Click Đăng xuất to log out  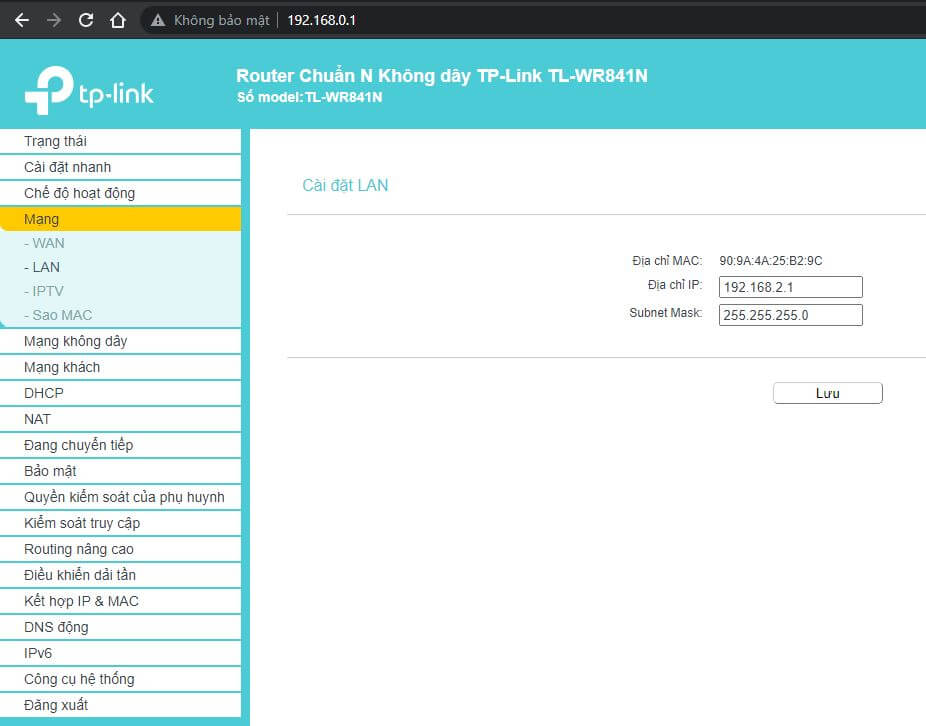(120, 705)
